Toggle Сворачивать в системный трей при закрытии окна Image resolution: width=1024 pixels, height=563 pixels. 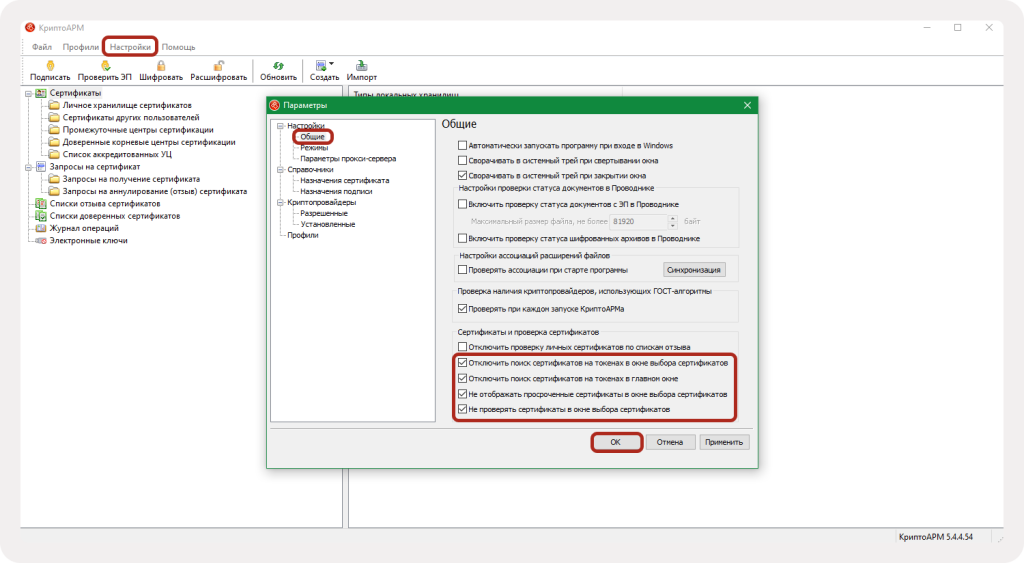click(x=462, y=176)
